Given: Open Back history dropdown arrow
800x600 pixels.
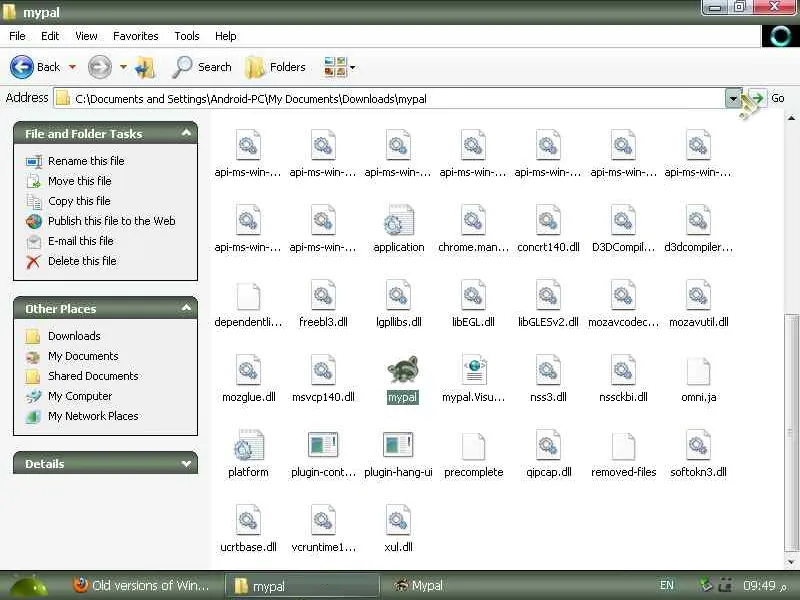Looking at the screenshot, I should coord(72,67).
